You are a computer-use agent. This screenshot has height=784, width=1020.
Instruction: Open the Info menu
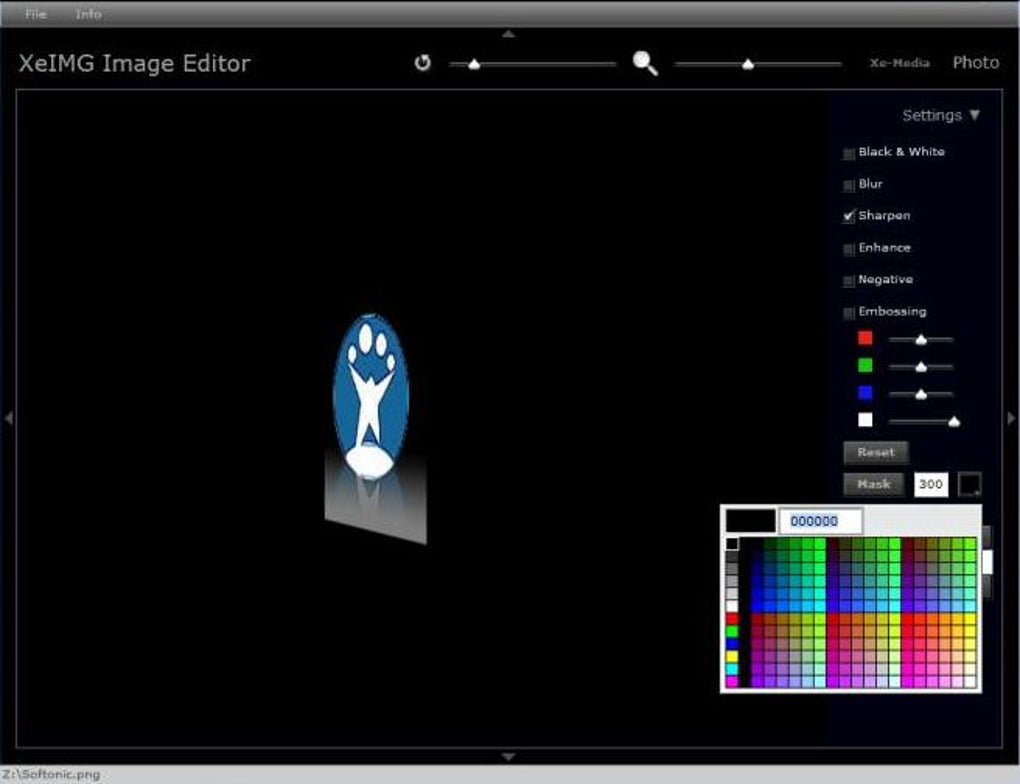pos(88,14)
